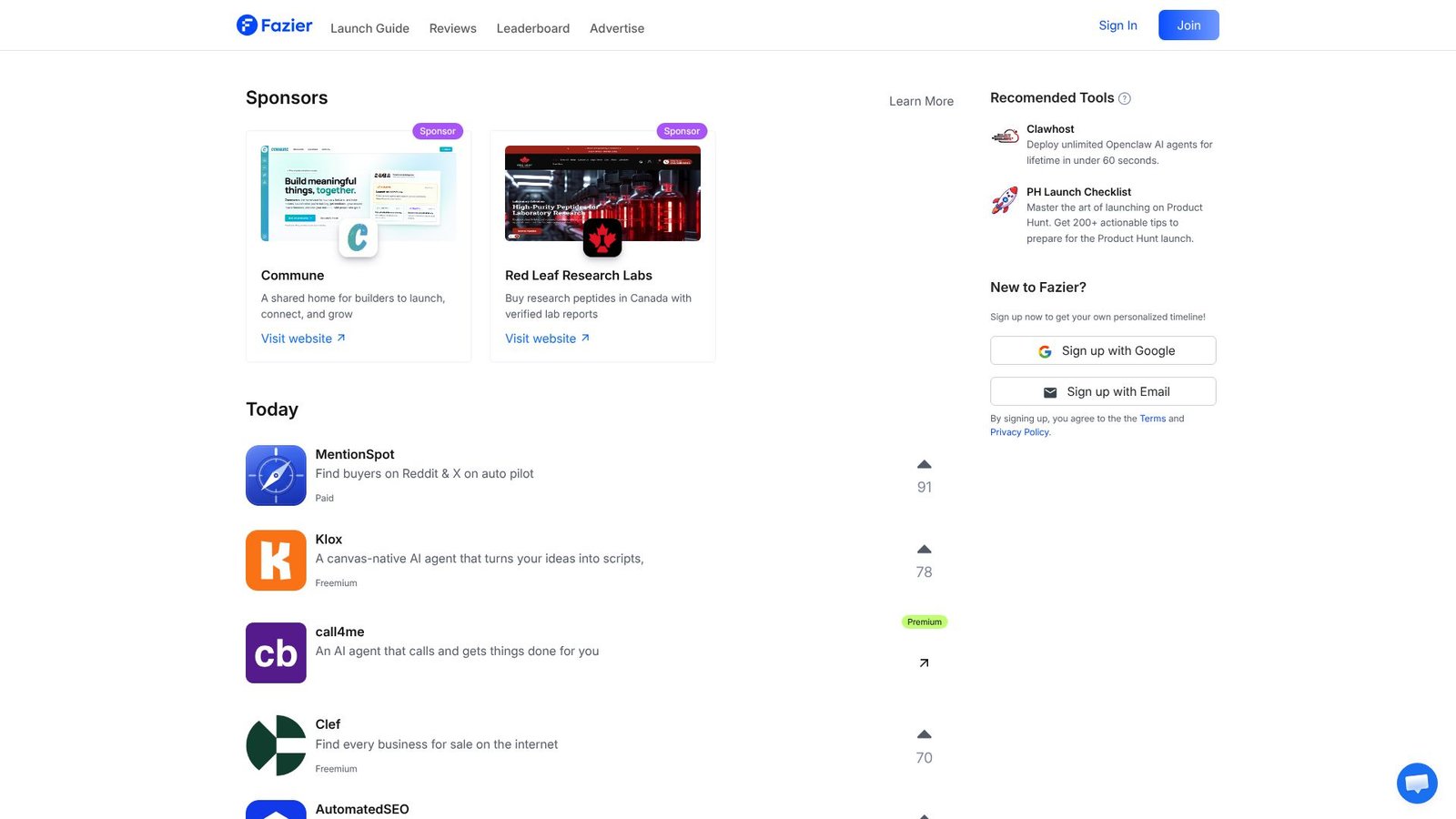
Task: Open call4me external link arrow
Action: (924, 662)
